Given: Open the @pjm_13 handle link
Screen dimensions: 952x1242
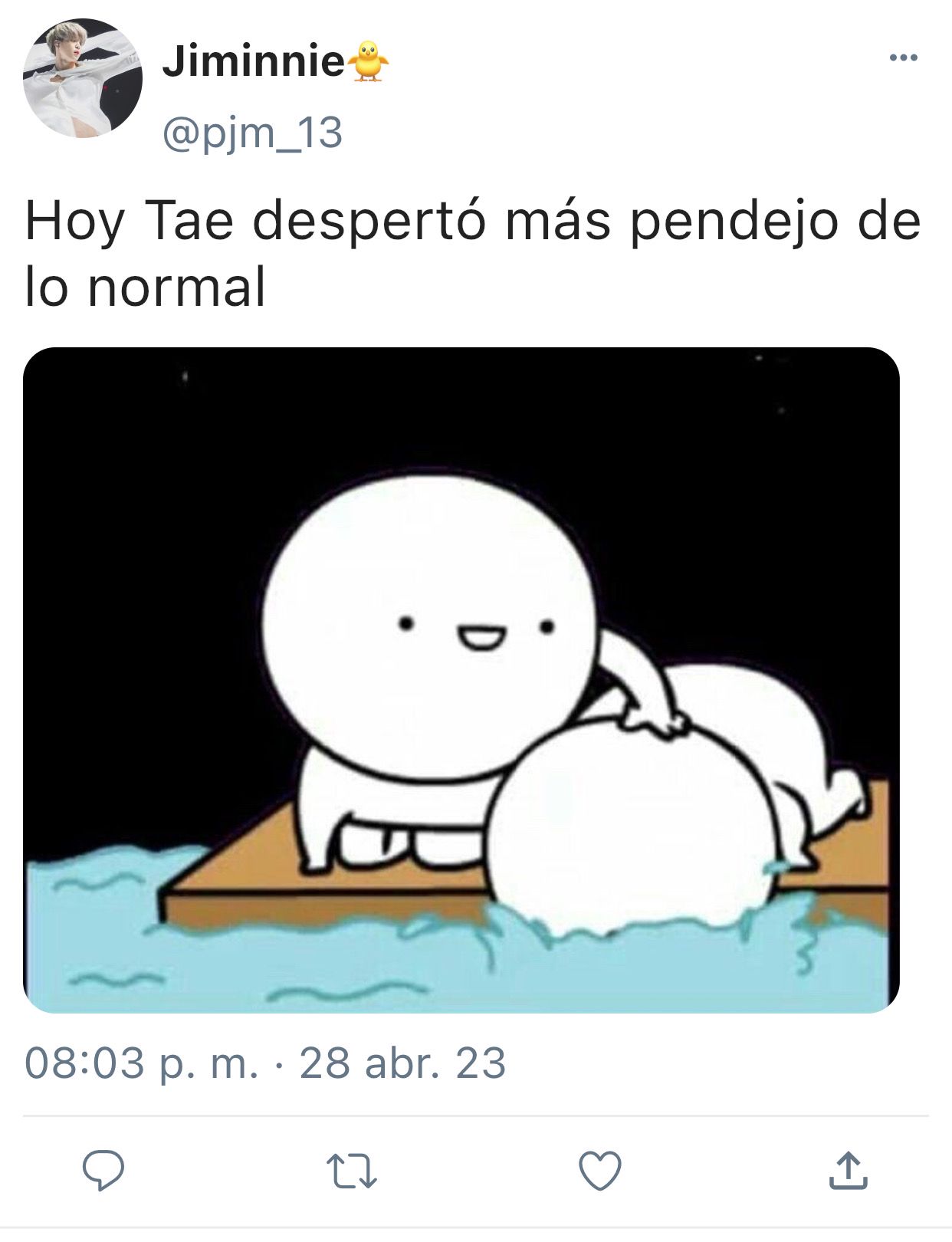Looking at the screenshot, I should pos(252,133).
